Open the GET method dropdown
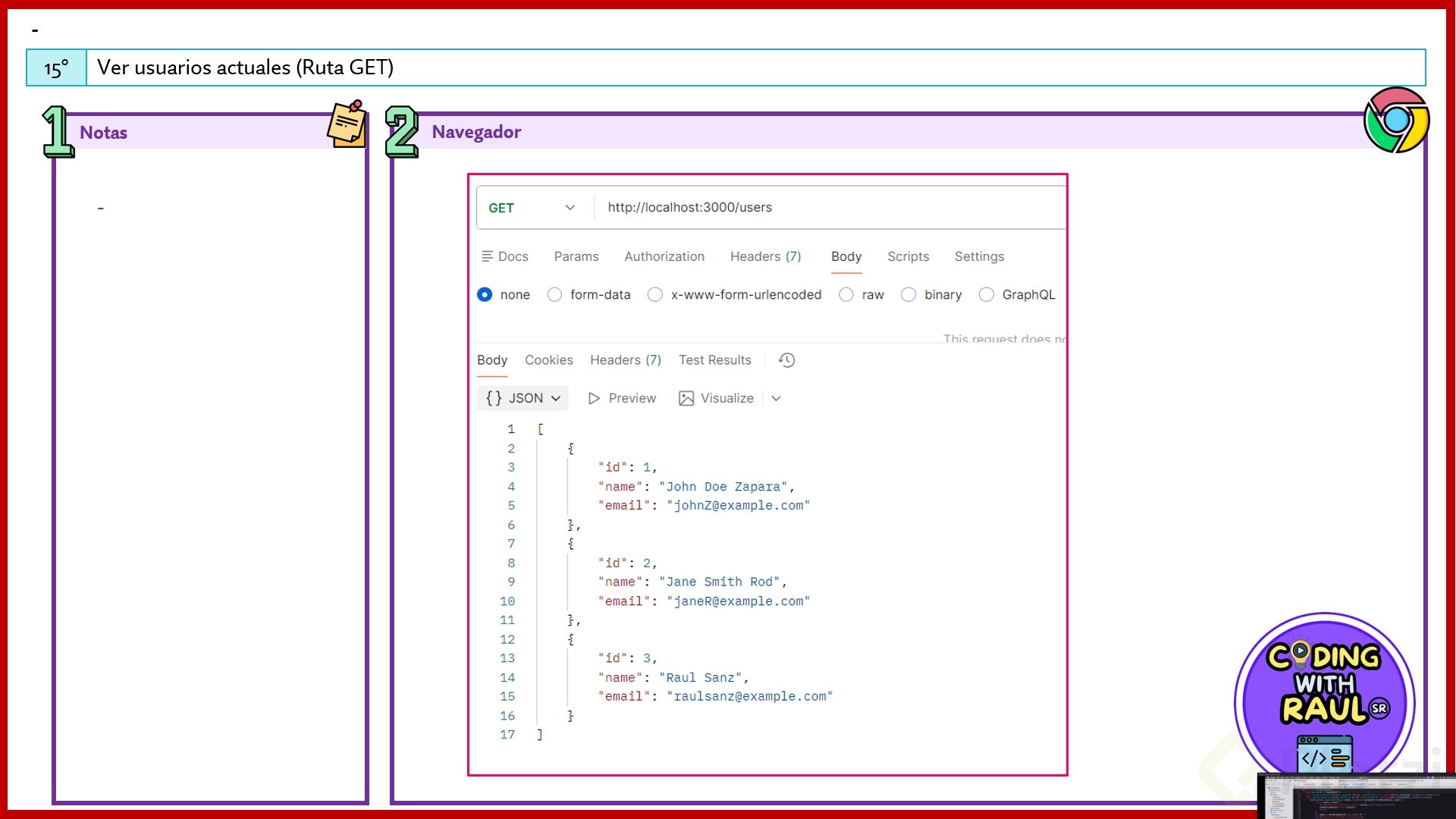Viewport: 1456px width, 819px height. click(x=531, y=208)
